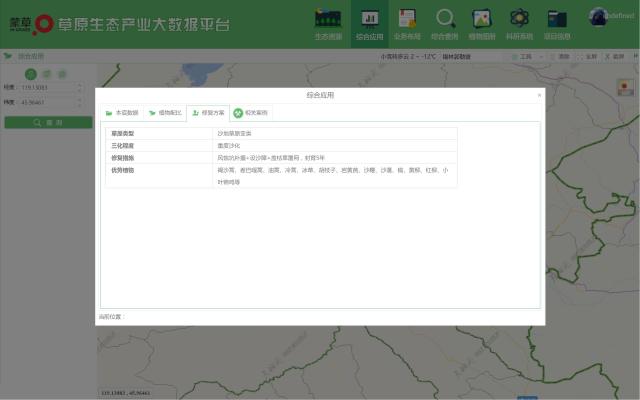Click the 全屏 fullscreen toolbar button
This screenshot has width=640, height=400.
click(588, 57)
